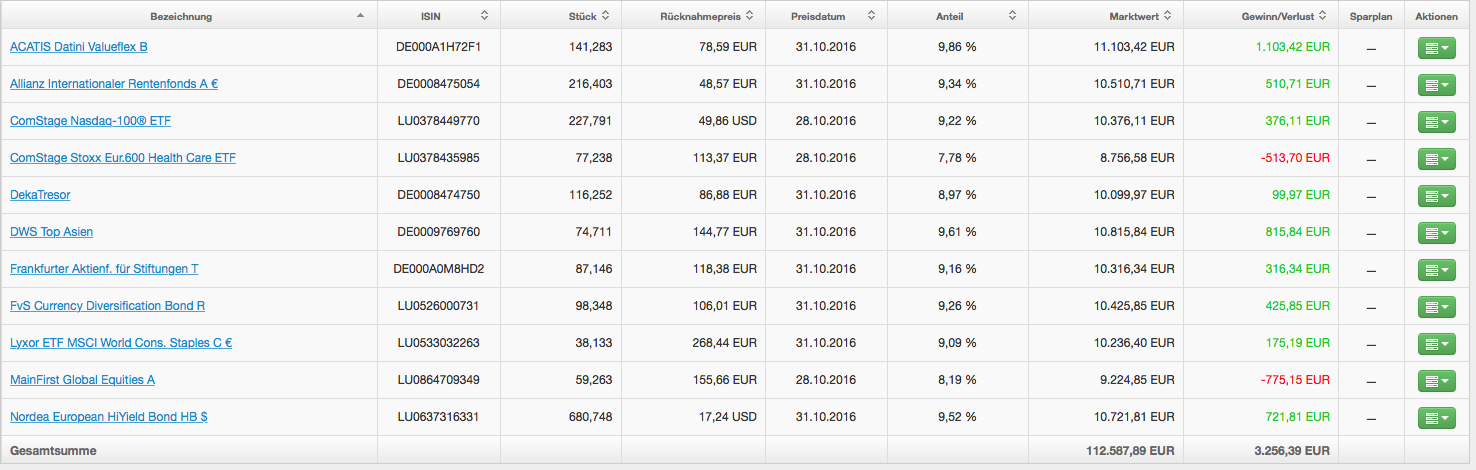
Task: Click Lyxor ETF MSCI World Cons. Staples link
Action: (x=121, y=343)
